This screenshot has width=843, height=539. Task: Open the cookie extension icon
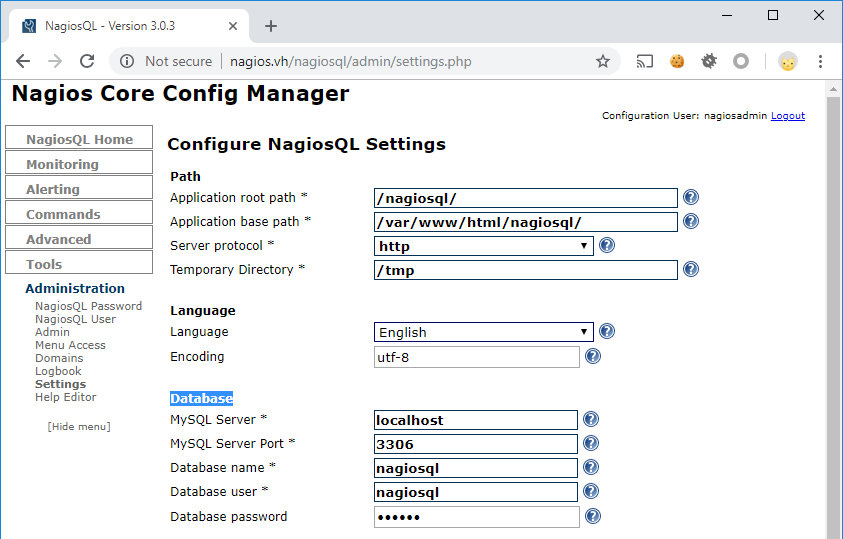(x=677, y=61)
